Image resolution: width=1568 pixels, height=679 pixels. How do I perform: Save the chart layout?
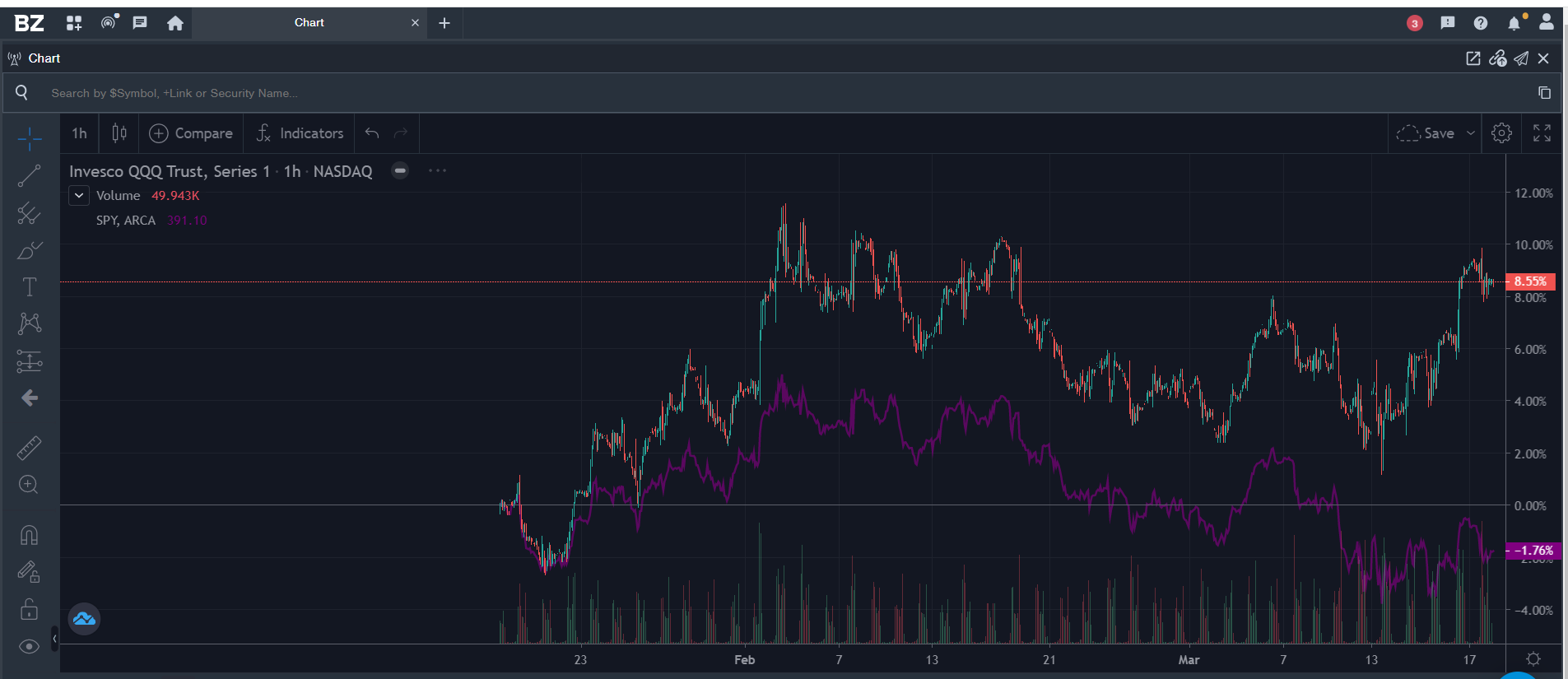[1426, 133]
